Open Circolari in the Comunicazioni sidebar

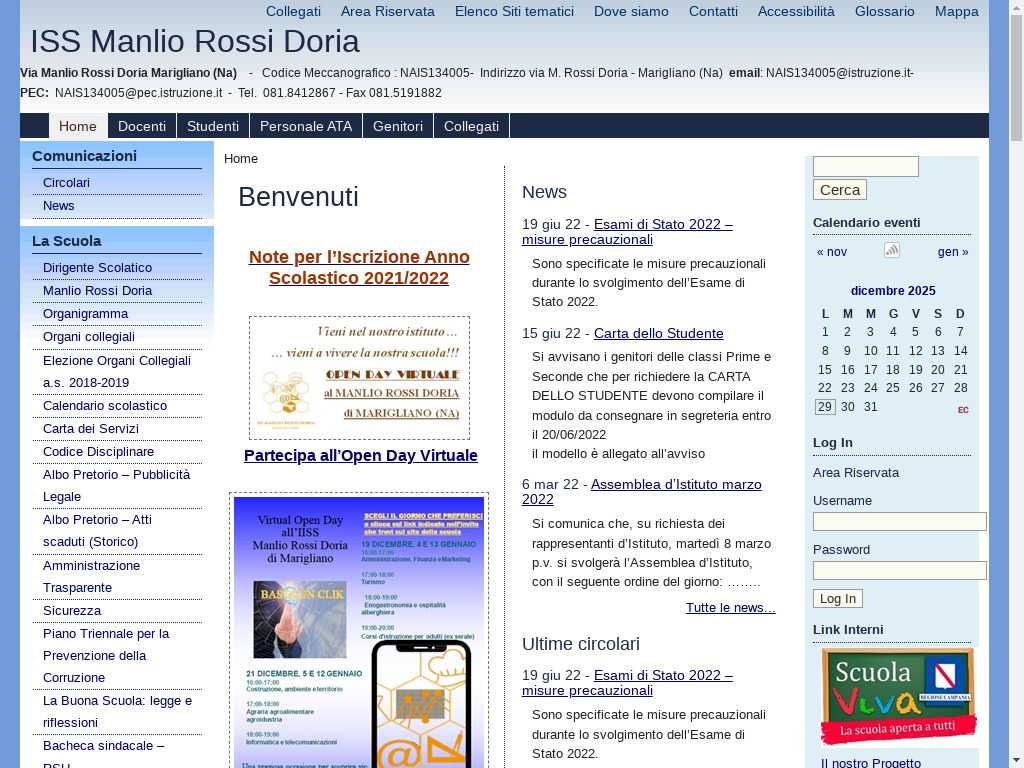66,183
